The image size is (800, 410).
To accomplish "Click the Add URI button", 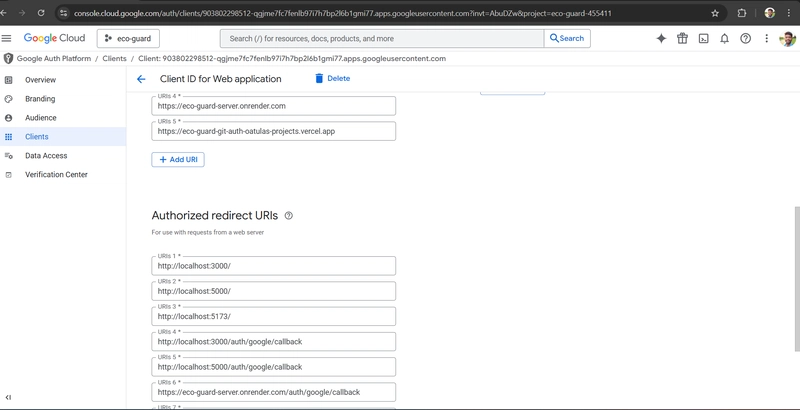I will [178, 160].
